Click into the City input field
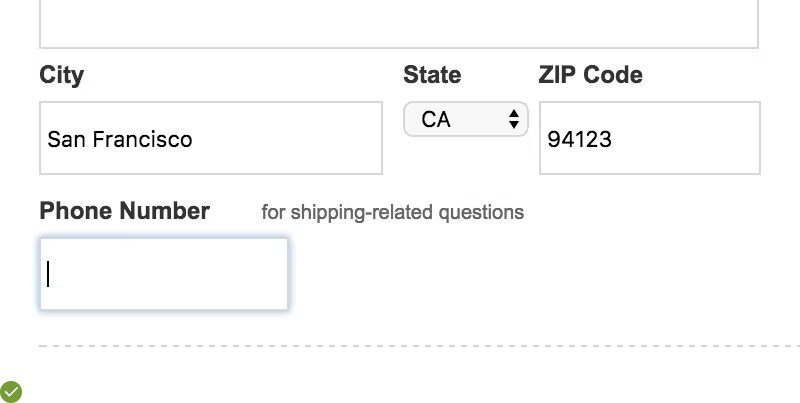Viewport: 800px width, 403px height. 210,138
